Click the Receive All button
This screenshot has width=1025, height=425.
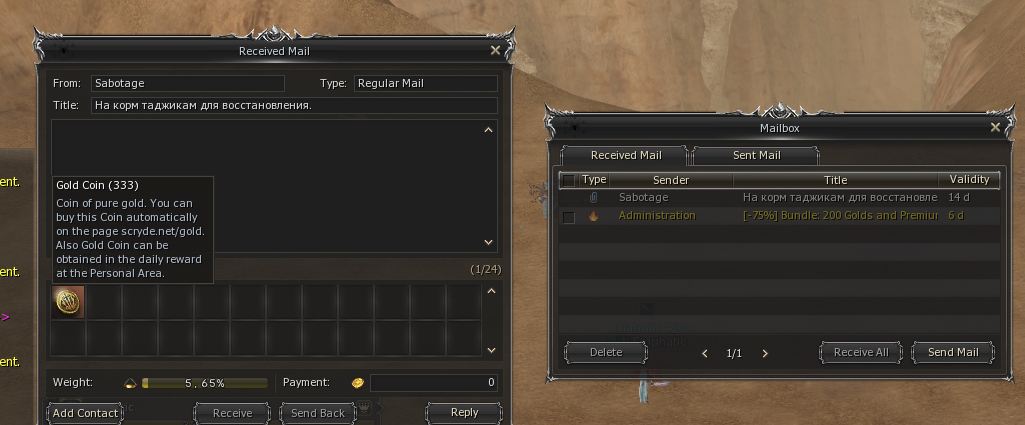861,352
